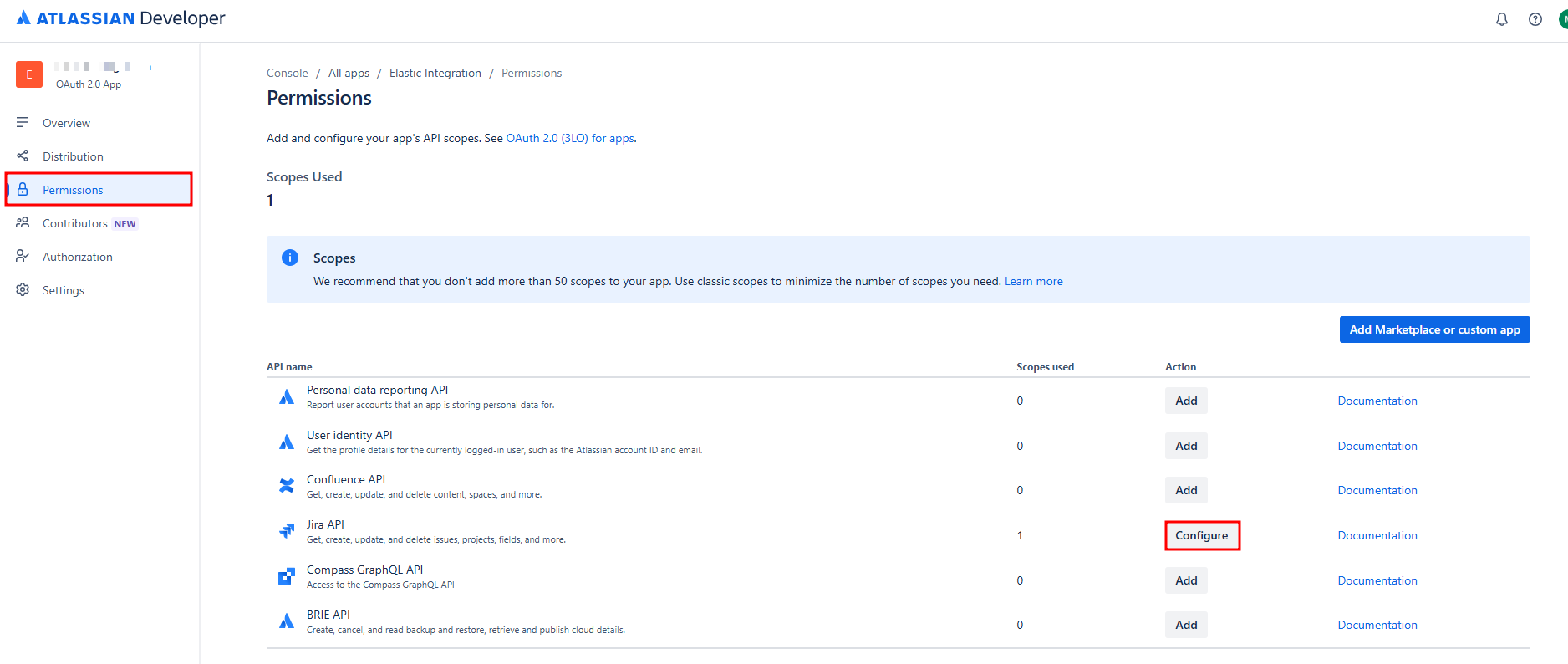Navigate to All apps breadcrumb

349,73
